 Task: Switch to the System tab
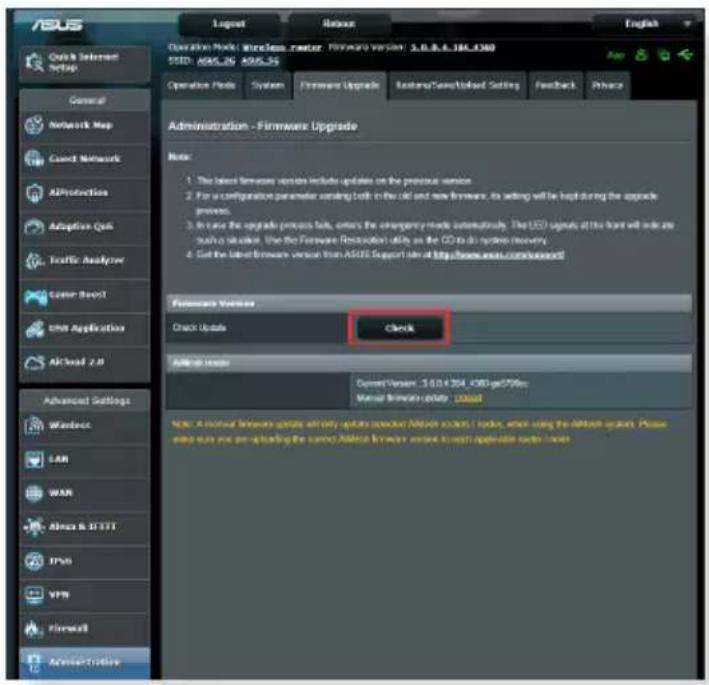pos(268,85)
